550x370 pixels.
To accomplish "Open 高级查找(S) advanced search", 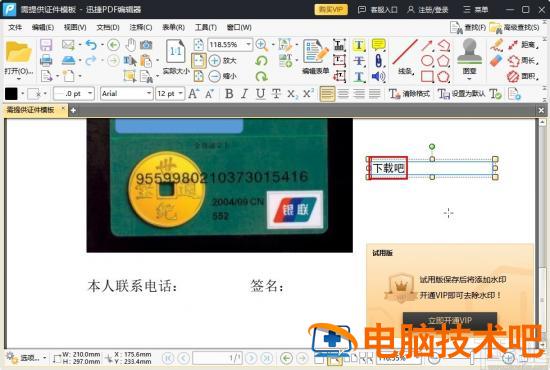I will tap(515, 27).
